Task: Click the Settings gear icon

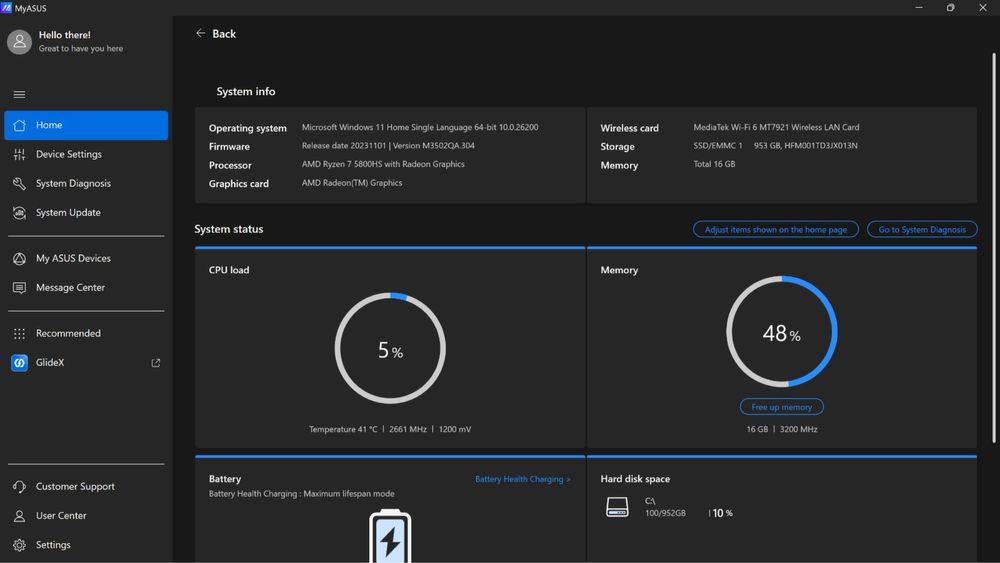Action: (x=19, y=545)
